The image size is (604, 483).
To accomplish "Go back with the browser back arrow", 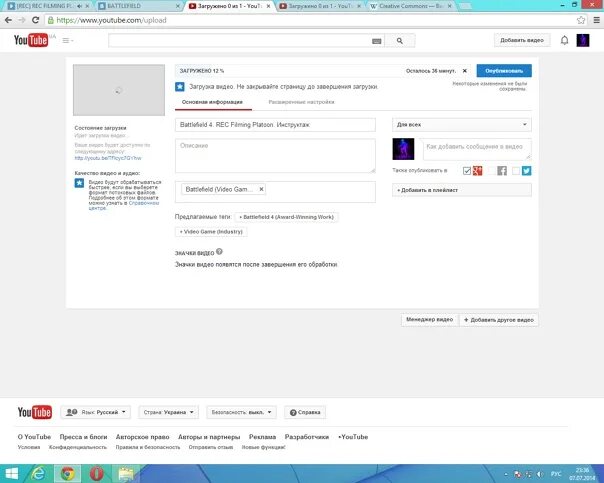I will 8,20.
